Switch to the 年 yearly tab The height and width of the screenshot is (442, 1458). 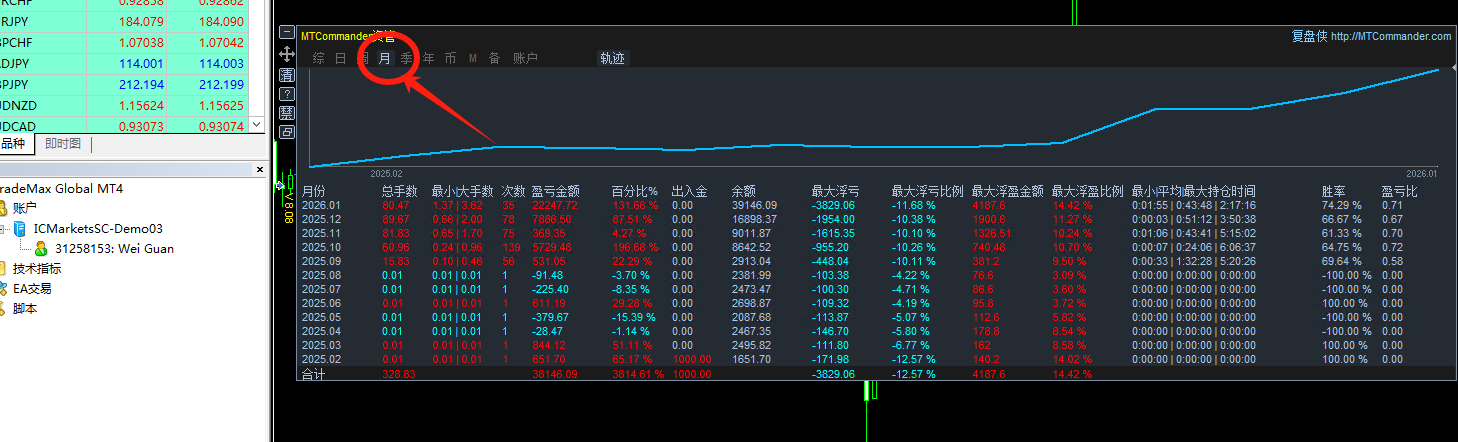tap(429, 58)
